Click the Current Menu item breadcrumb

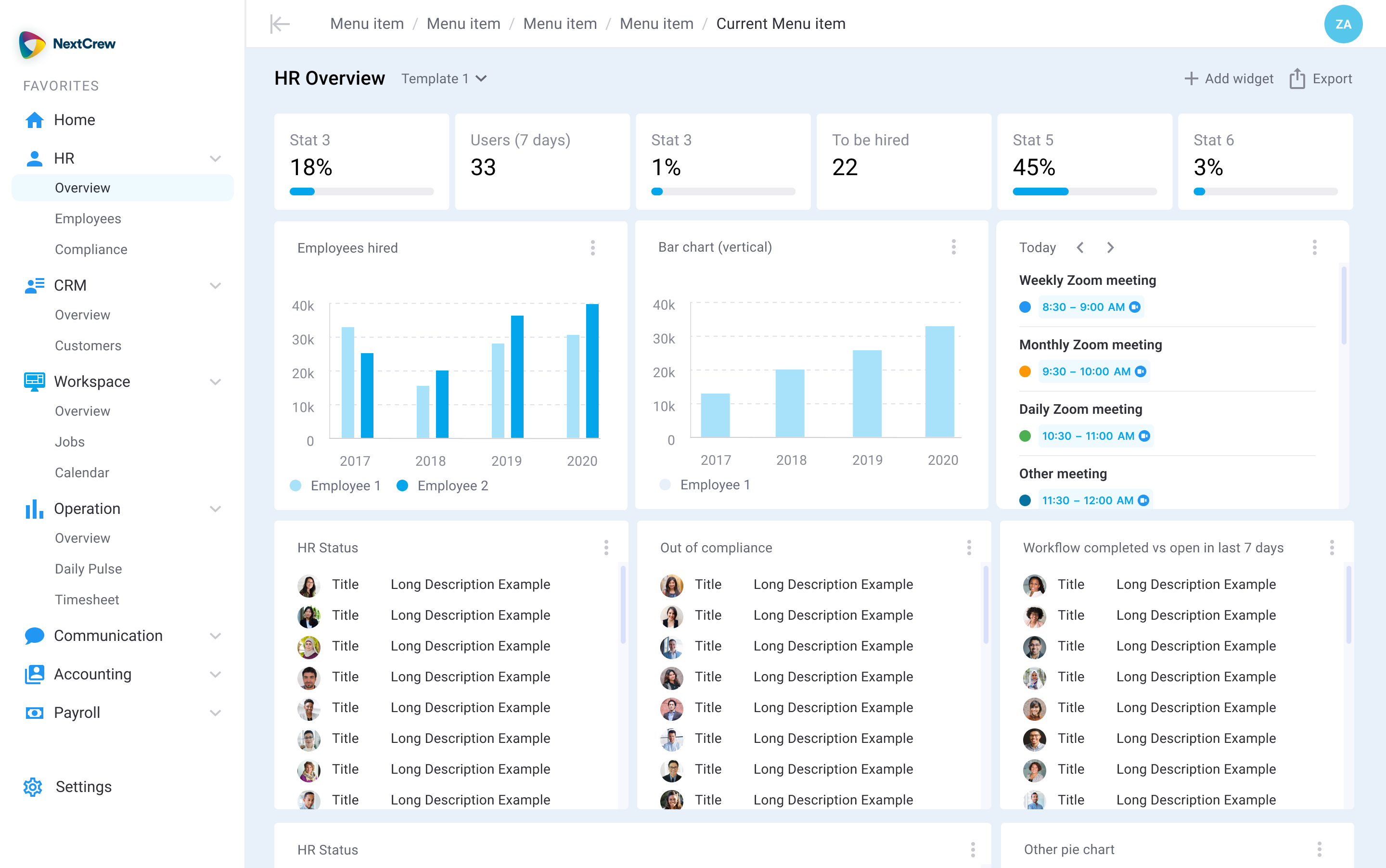point(781,24)
